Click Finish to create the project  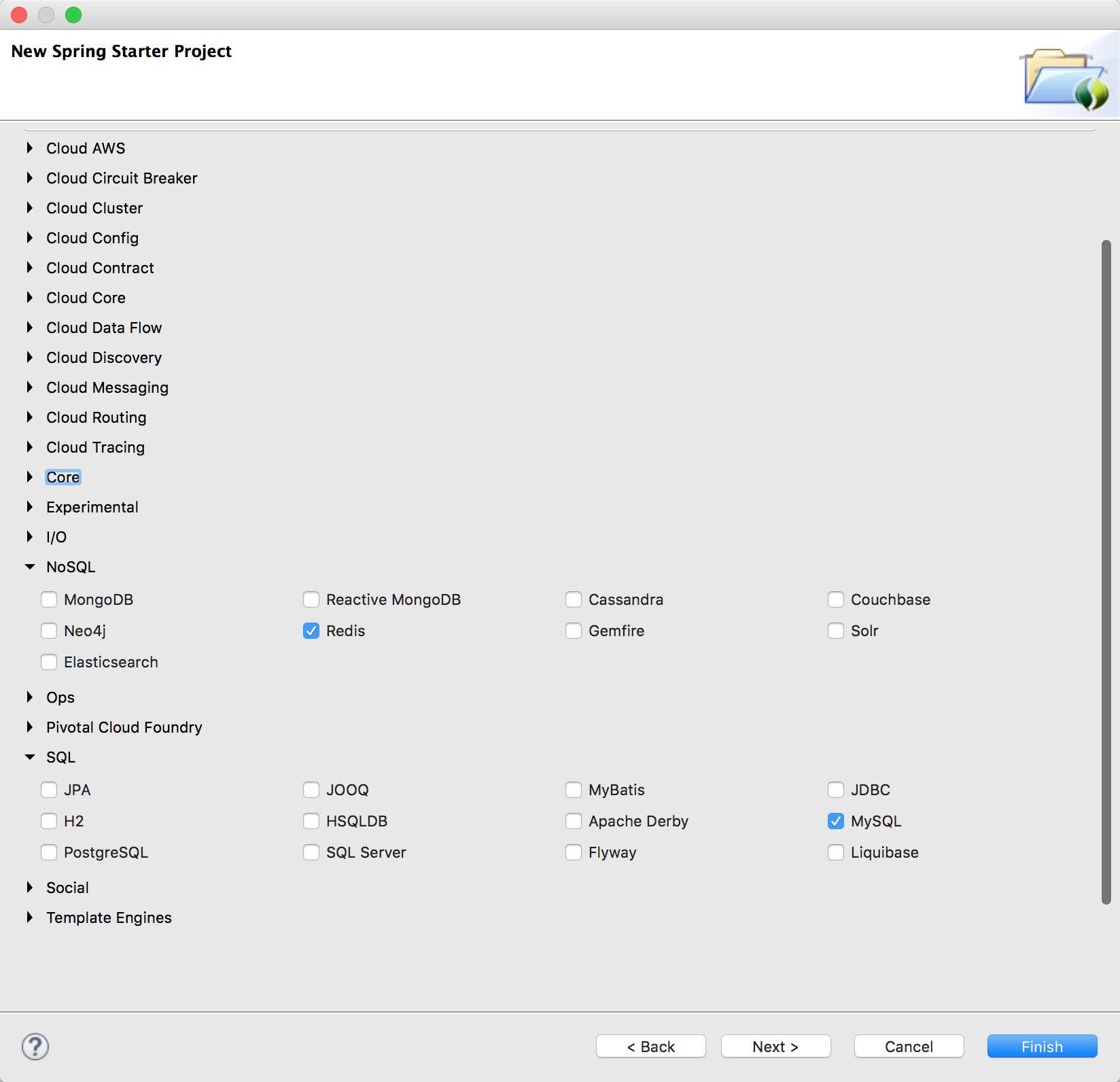tap(1043, 1047)
